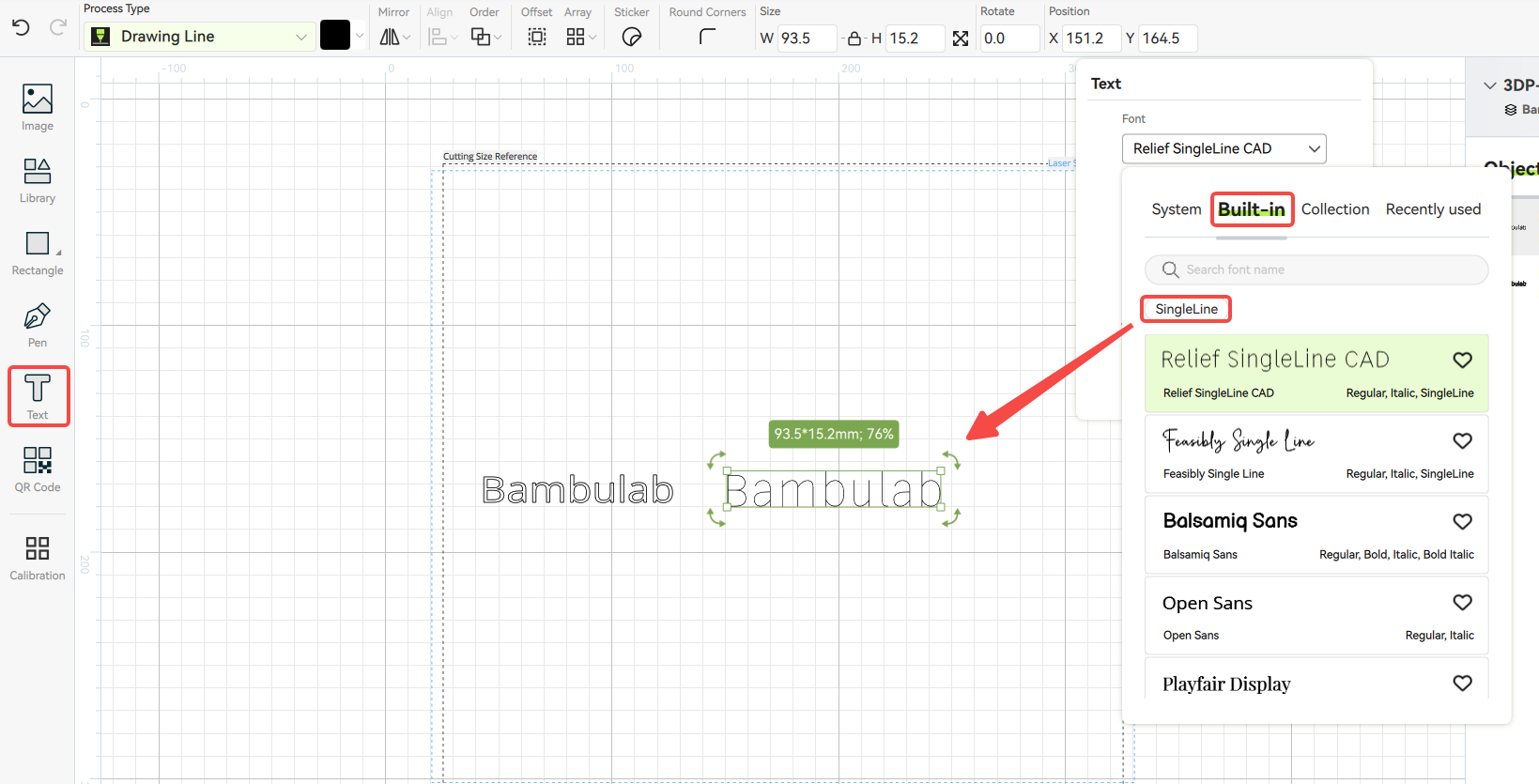1539x784 pixels.
Task: Activate the Text tool
Action: pyautogui.click(x=38, y=396)
